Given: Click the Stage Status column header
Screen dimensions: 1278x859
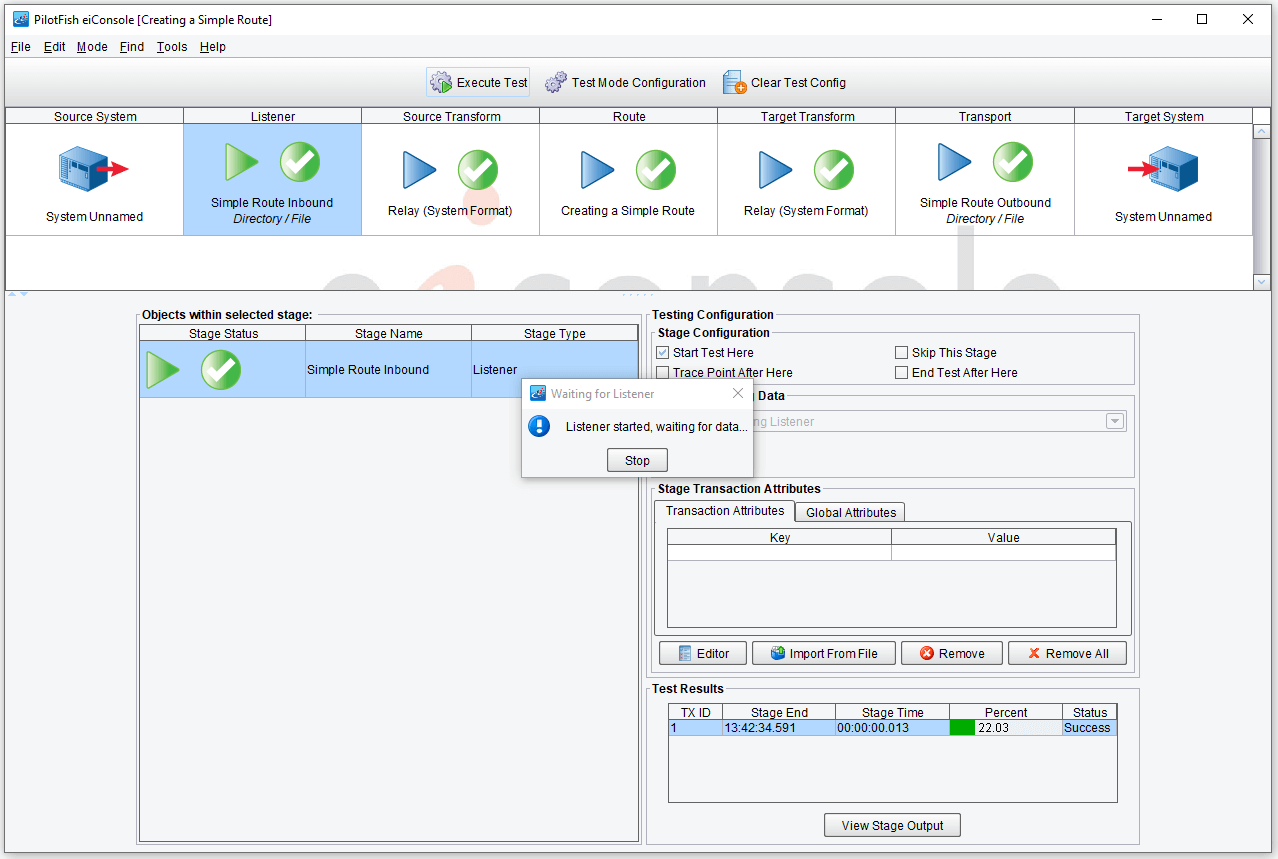Looking at the screenshot, I should (x=223, y=333).
